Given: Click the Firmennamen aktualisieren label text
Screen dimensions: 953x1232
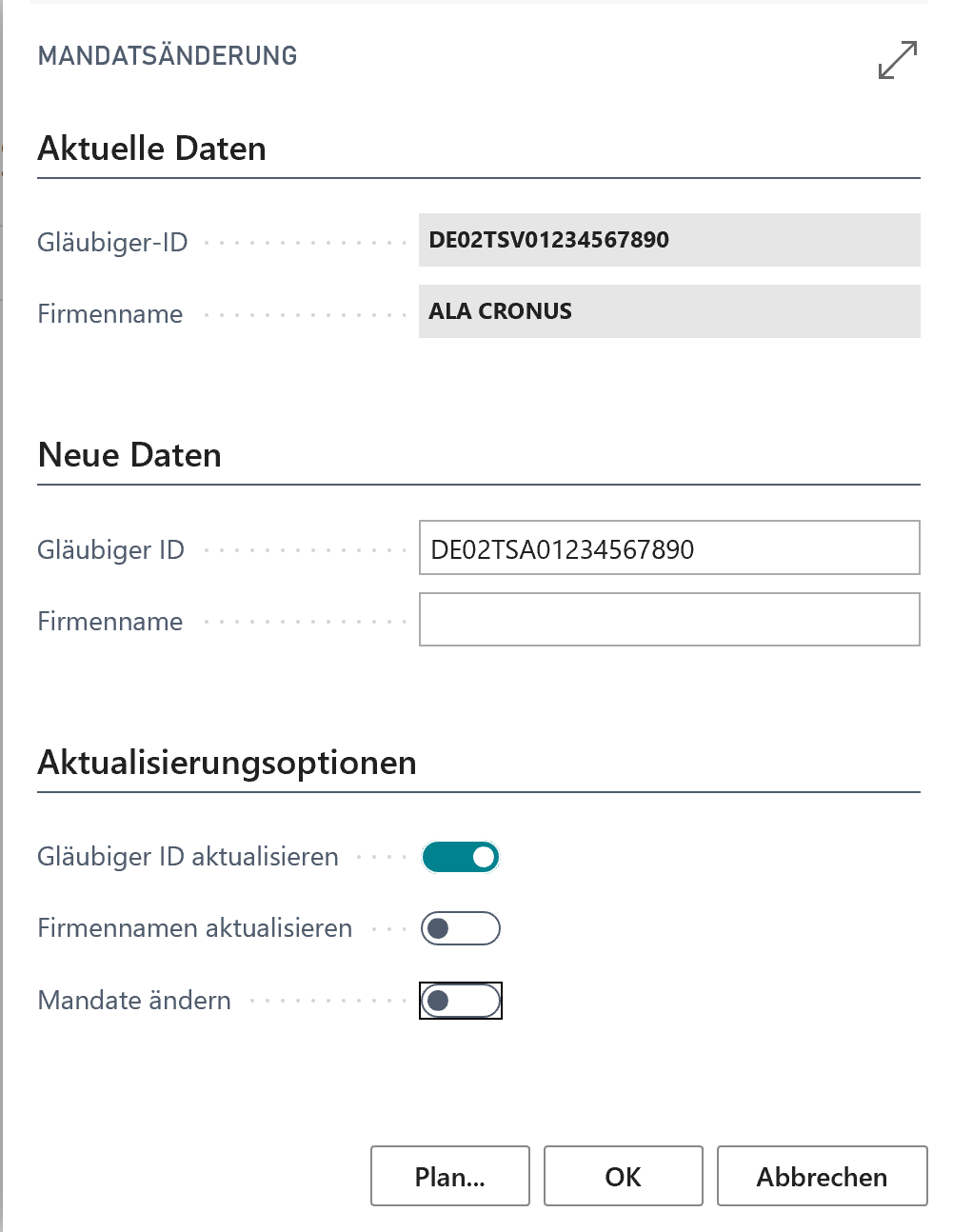Looking at the screenshot, I should pyautogui.click(x=194, y=928).
